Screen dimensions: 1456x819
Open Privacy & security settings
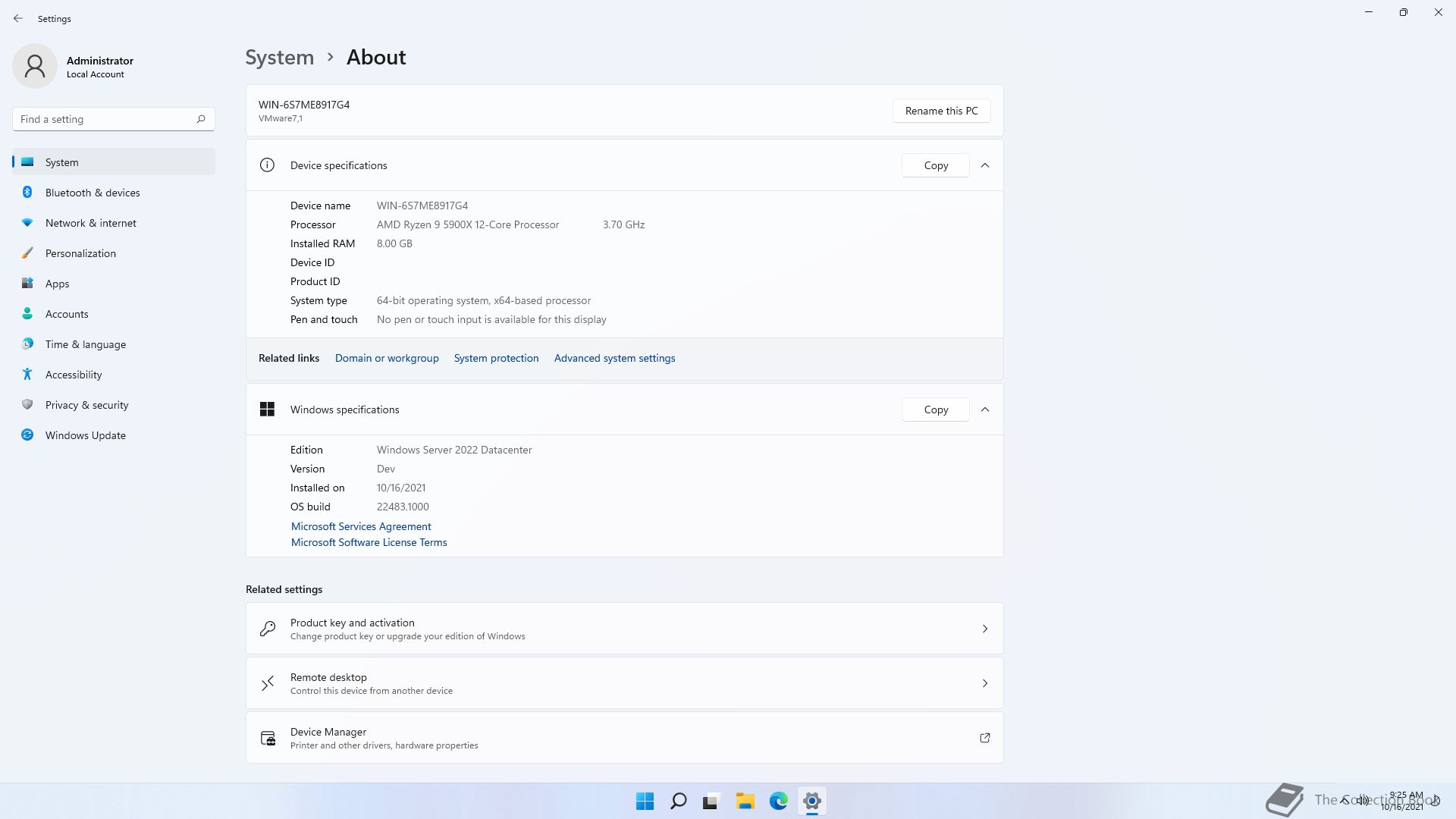click(x=114, y=405)
